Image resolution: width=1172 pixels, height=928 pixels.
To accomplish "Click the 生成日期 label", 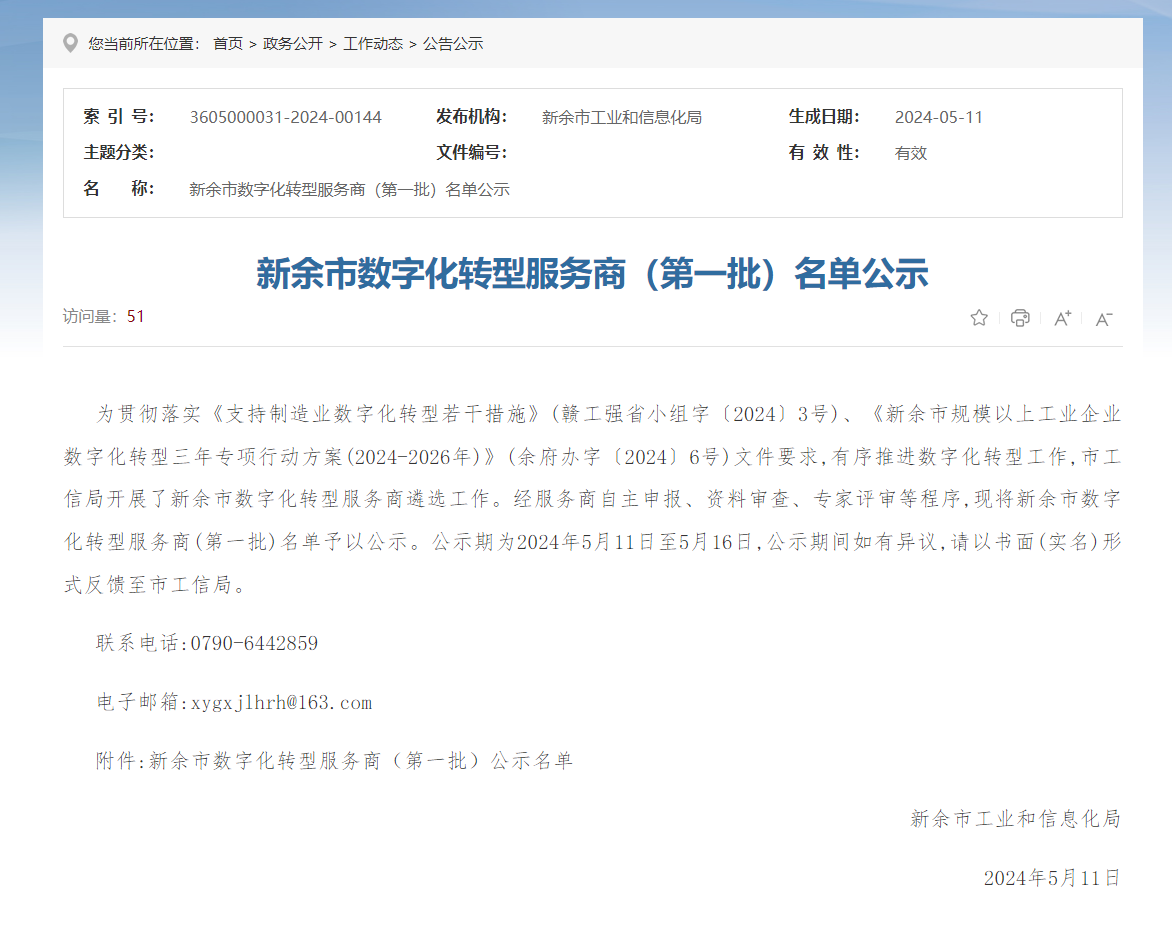I will coord(824,117).
